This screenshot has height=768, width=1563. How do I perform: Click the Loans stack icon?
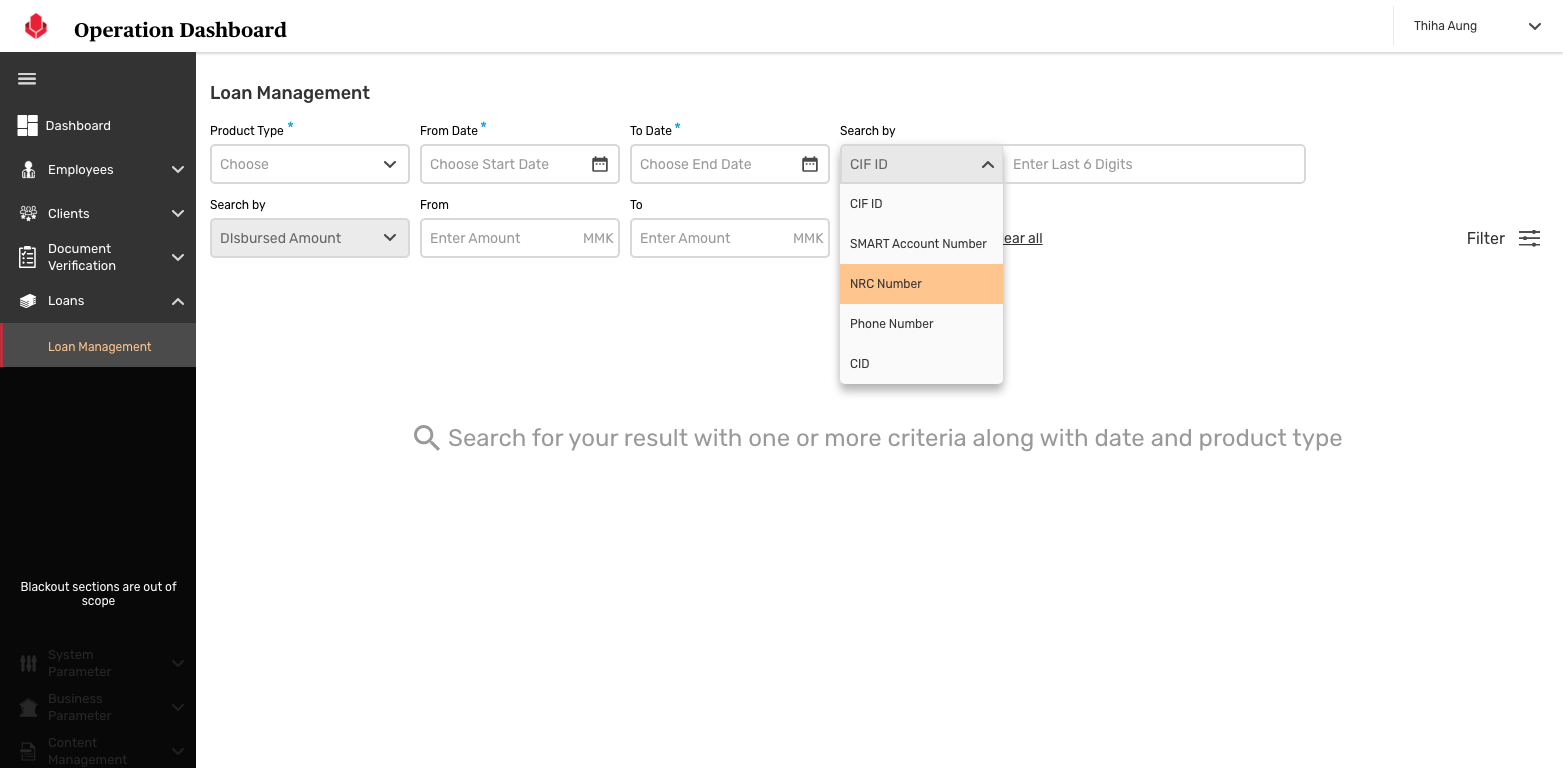pos(28,301)
